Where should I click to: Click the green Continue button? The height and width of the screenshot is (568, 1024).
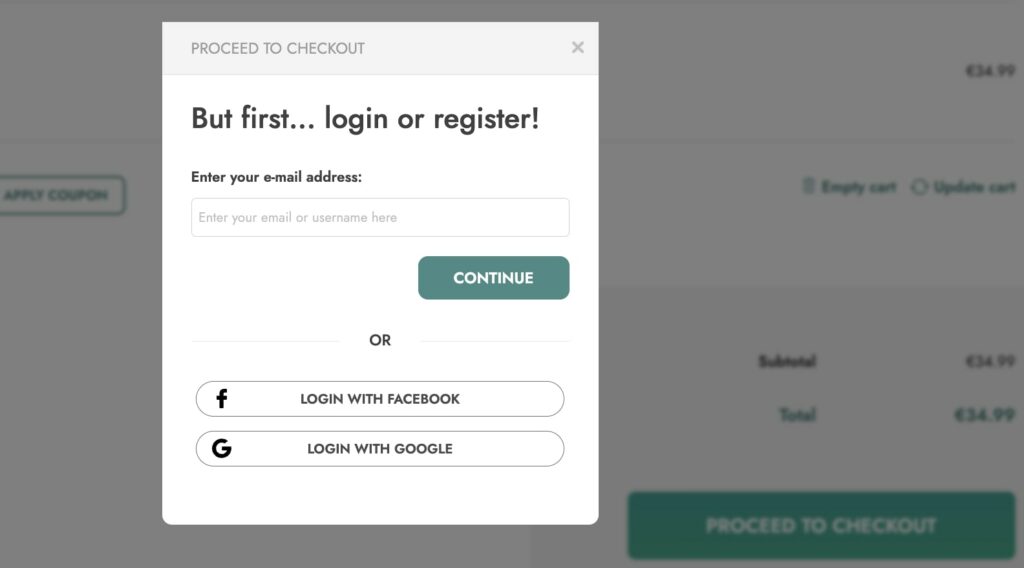click(494, 278)
